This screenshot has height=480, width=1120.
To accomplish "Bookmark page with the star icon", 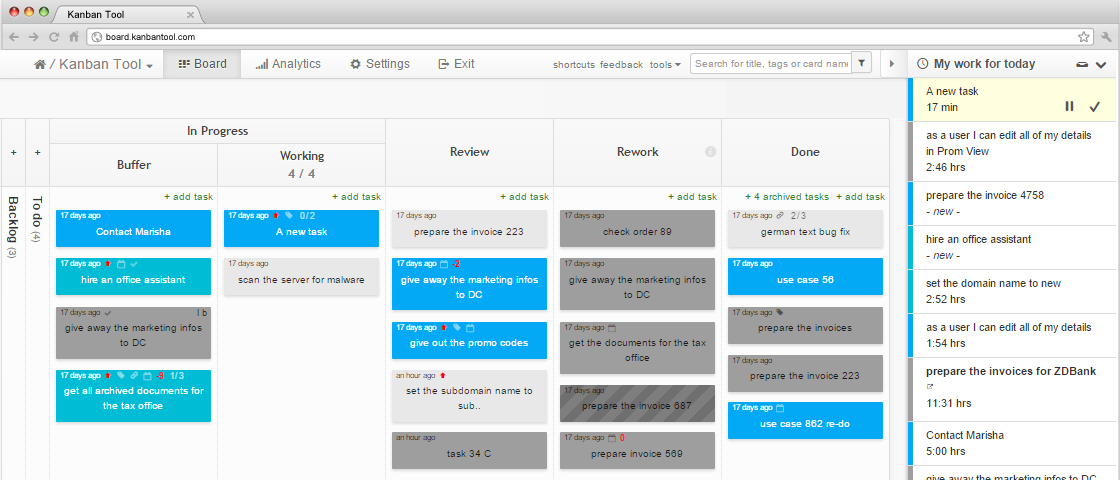I will (x=1083, y=36).
